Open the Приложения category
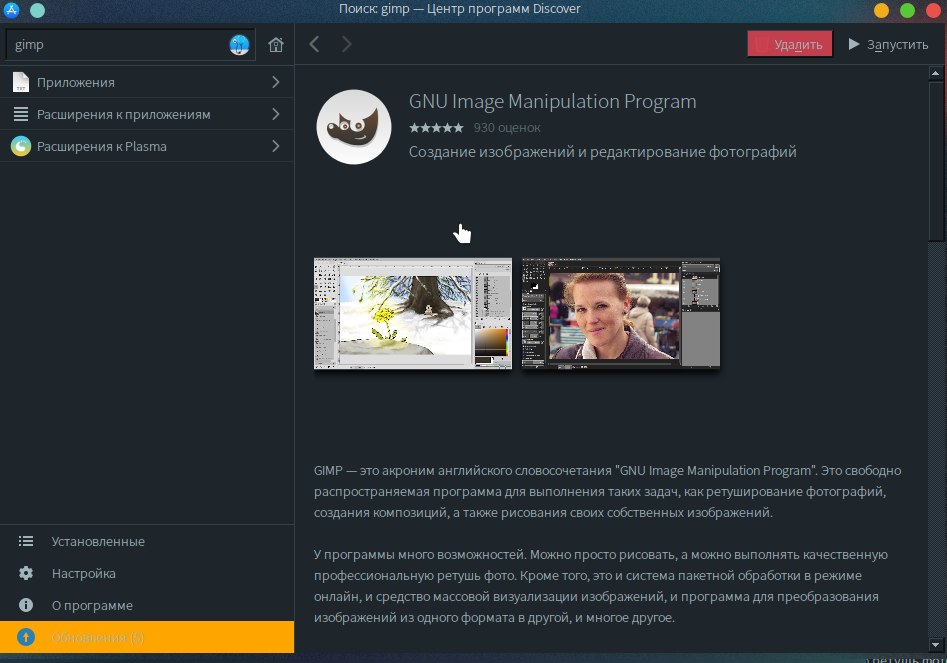 click(x=147, y=82)
